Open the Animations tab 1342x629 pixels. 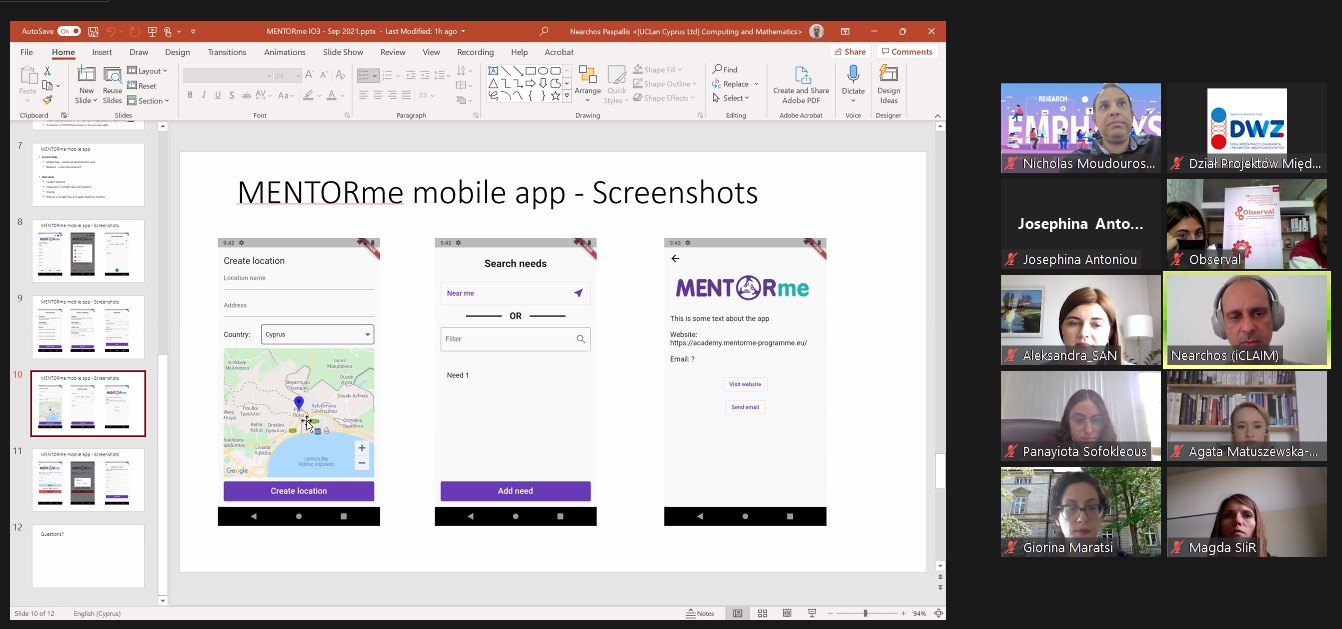(x=285, y=52)
